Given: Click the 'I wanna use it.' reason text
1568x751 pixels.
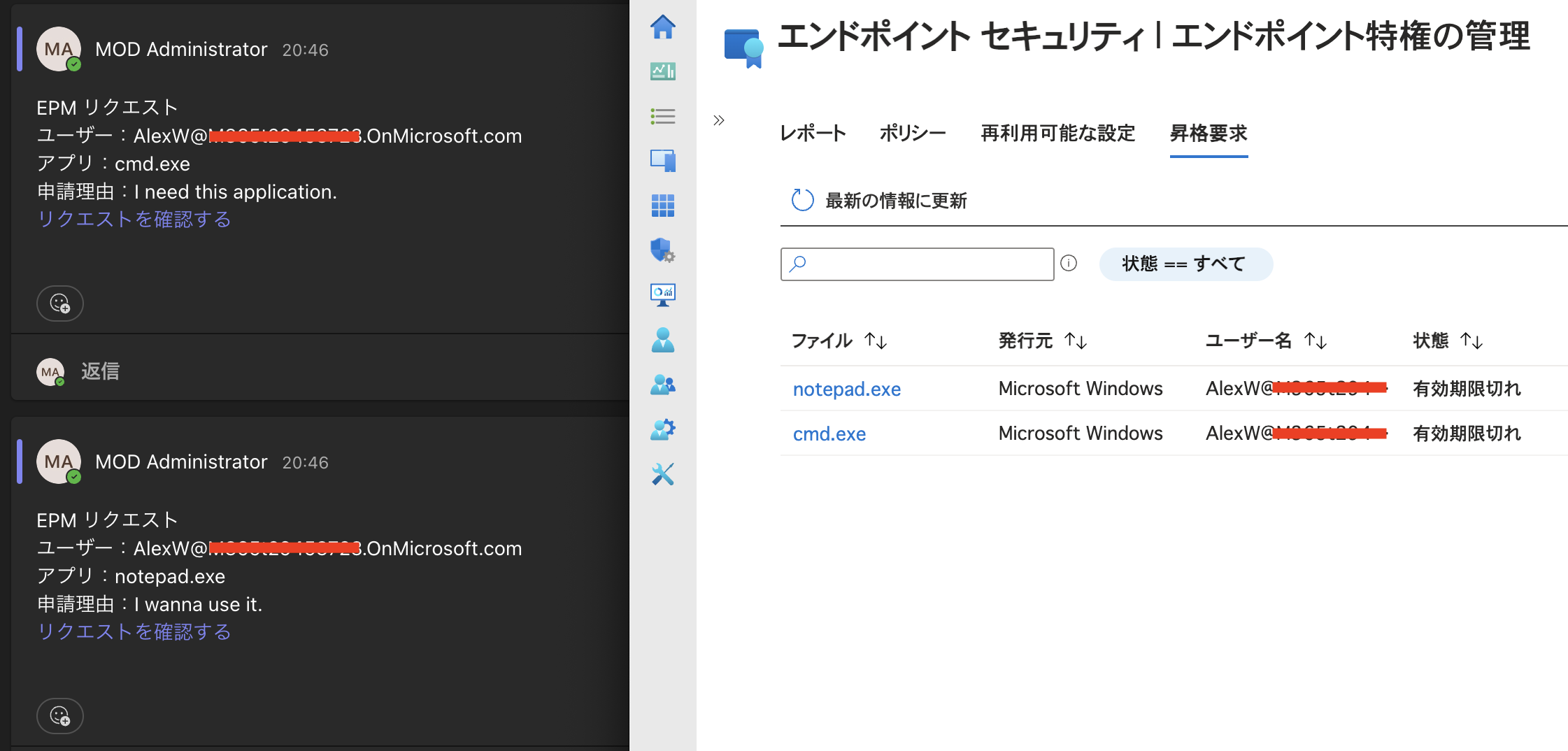Looking at the screenshot, I should (198, 604).
